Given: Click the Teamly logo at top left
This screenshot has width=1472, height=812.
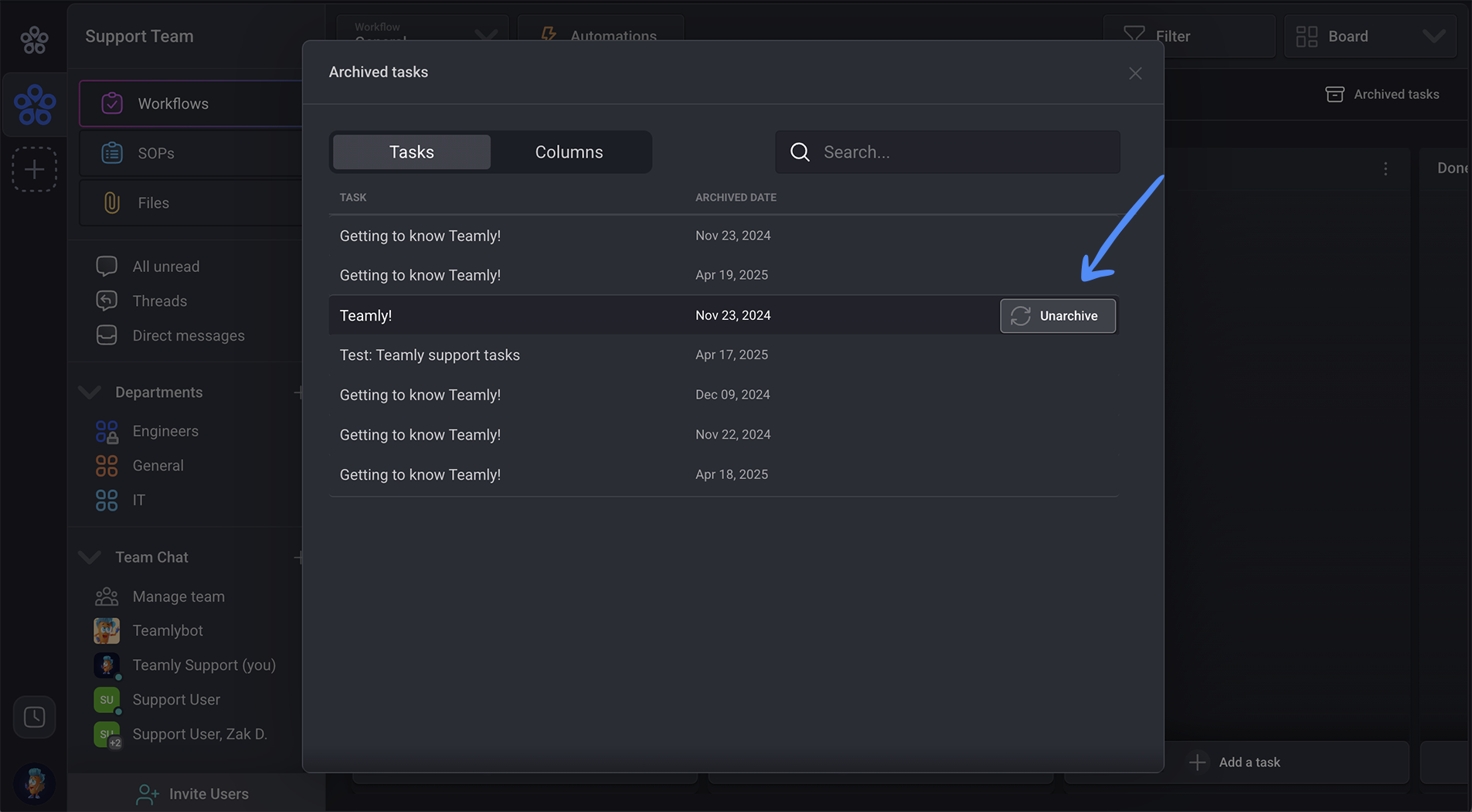Looking at the screenshot, I should click(x=34, y=39).
